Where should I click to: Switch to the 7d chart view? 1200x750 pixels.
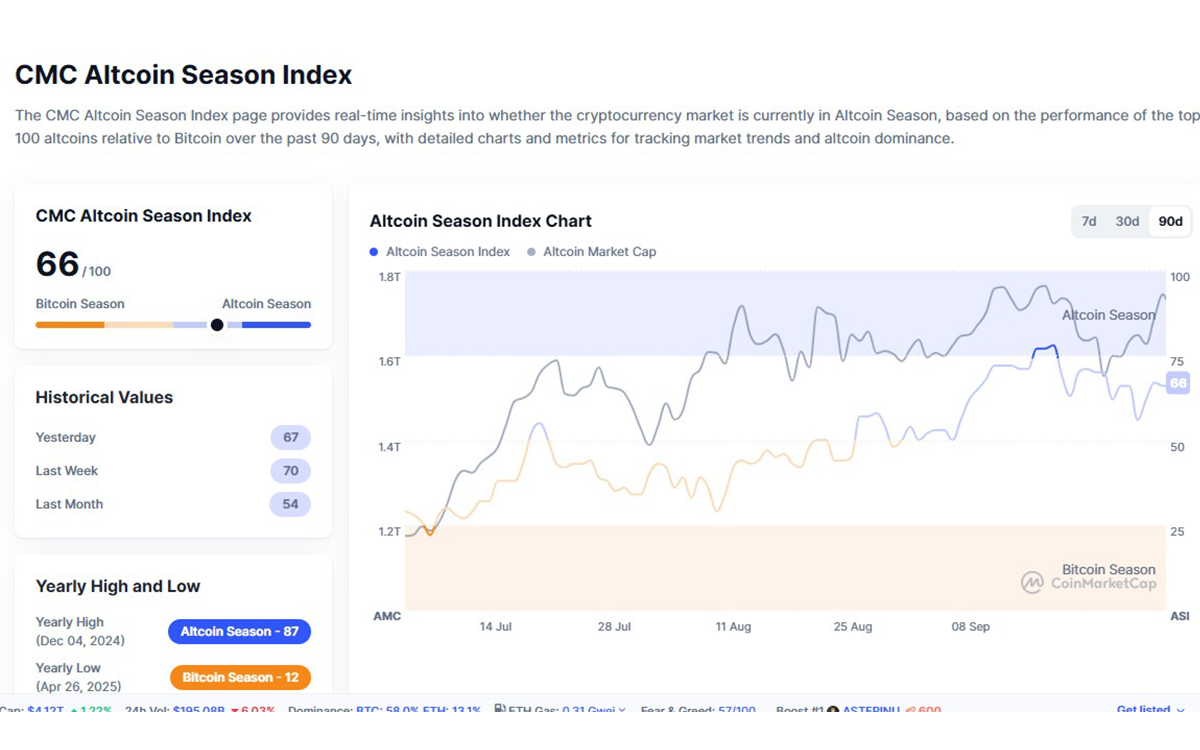(x=1089, y=221)
